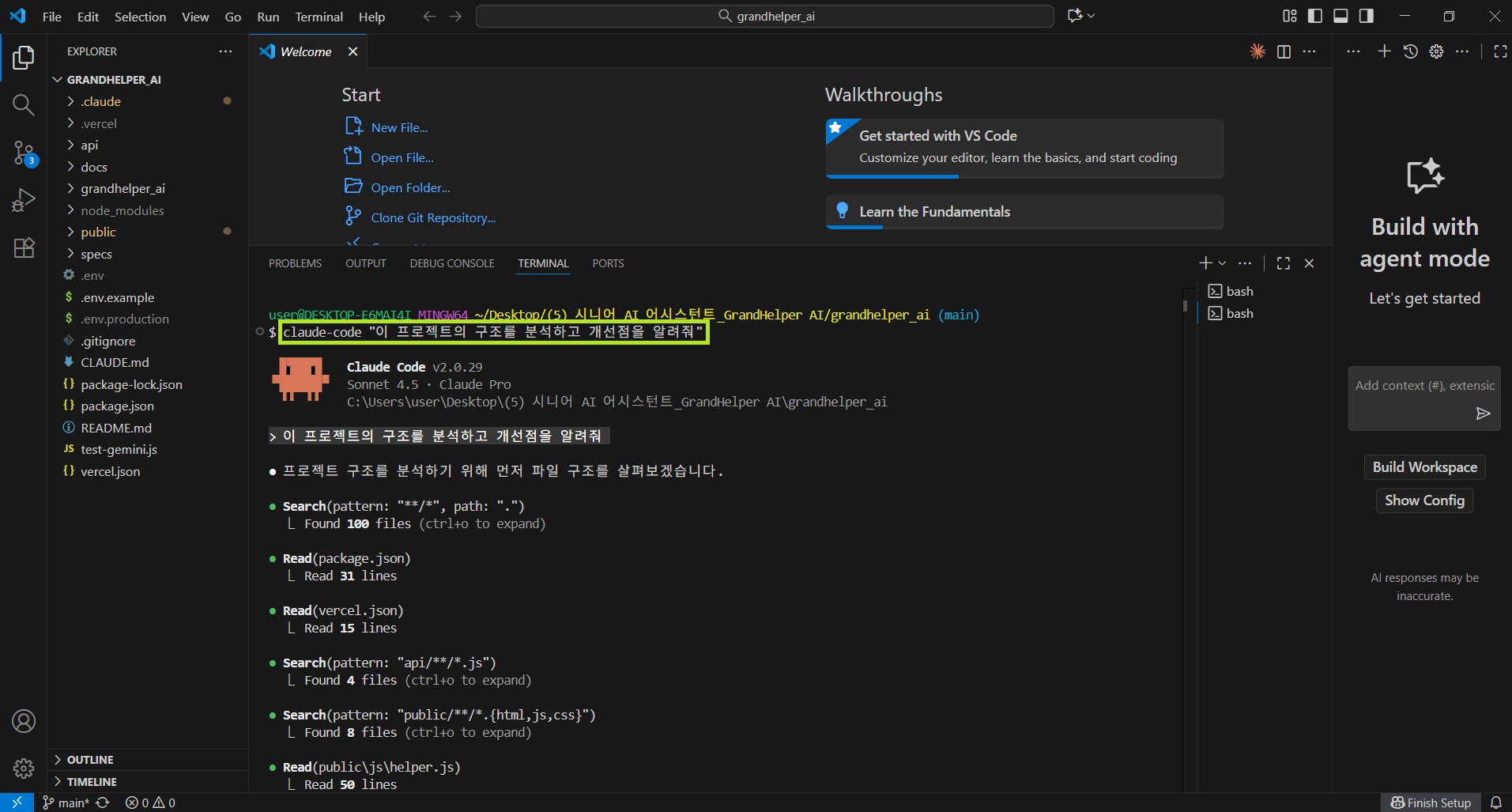Open the Terminal menu
The width and height of the screenshot is (1512, 812).
(319, 17)
